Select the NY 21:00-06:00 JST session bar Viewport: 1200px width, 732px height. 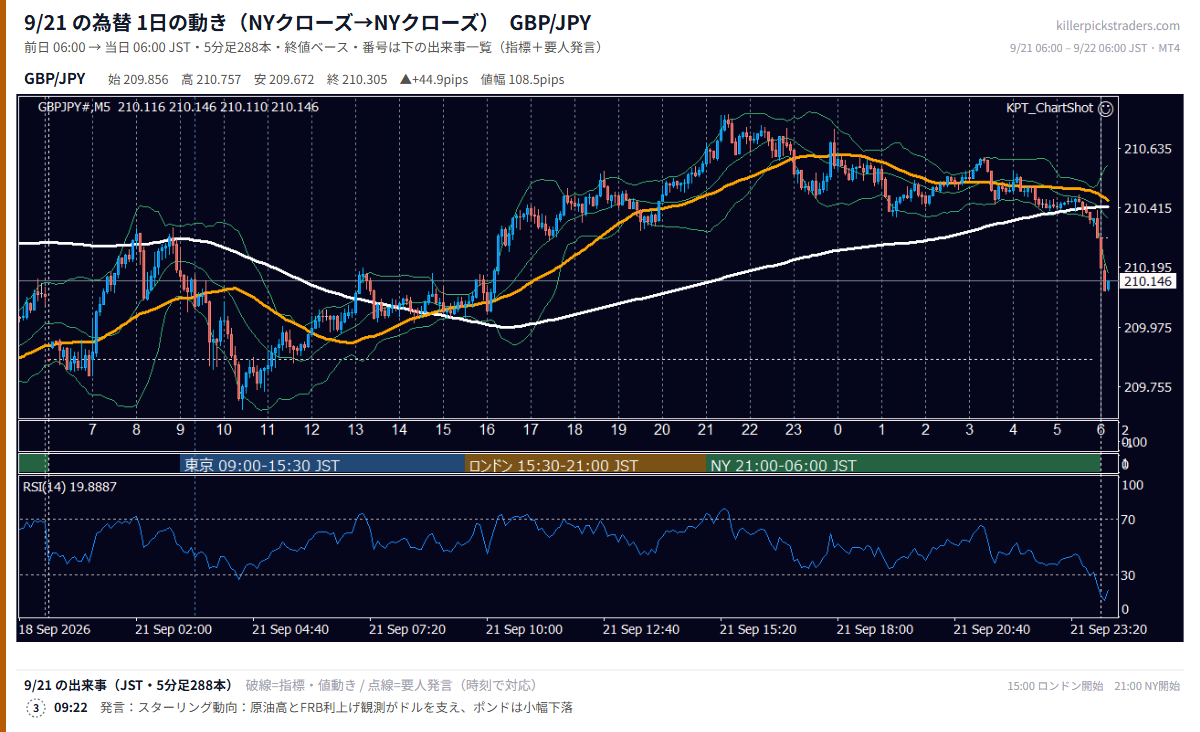click(903, 465)
